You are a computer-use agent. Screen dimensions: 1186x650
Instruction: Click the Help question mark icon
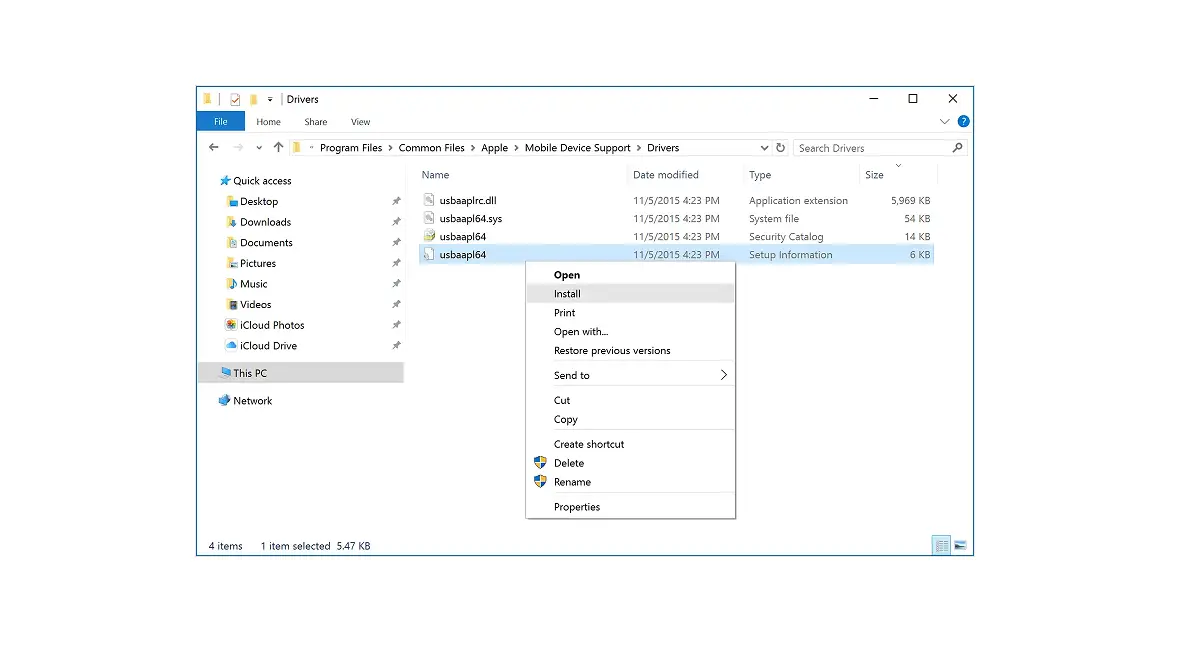(x=962, y=121)
